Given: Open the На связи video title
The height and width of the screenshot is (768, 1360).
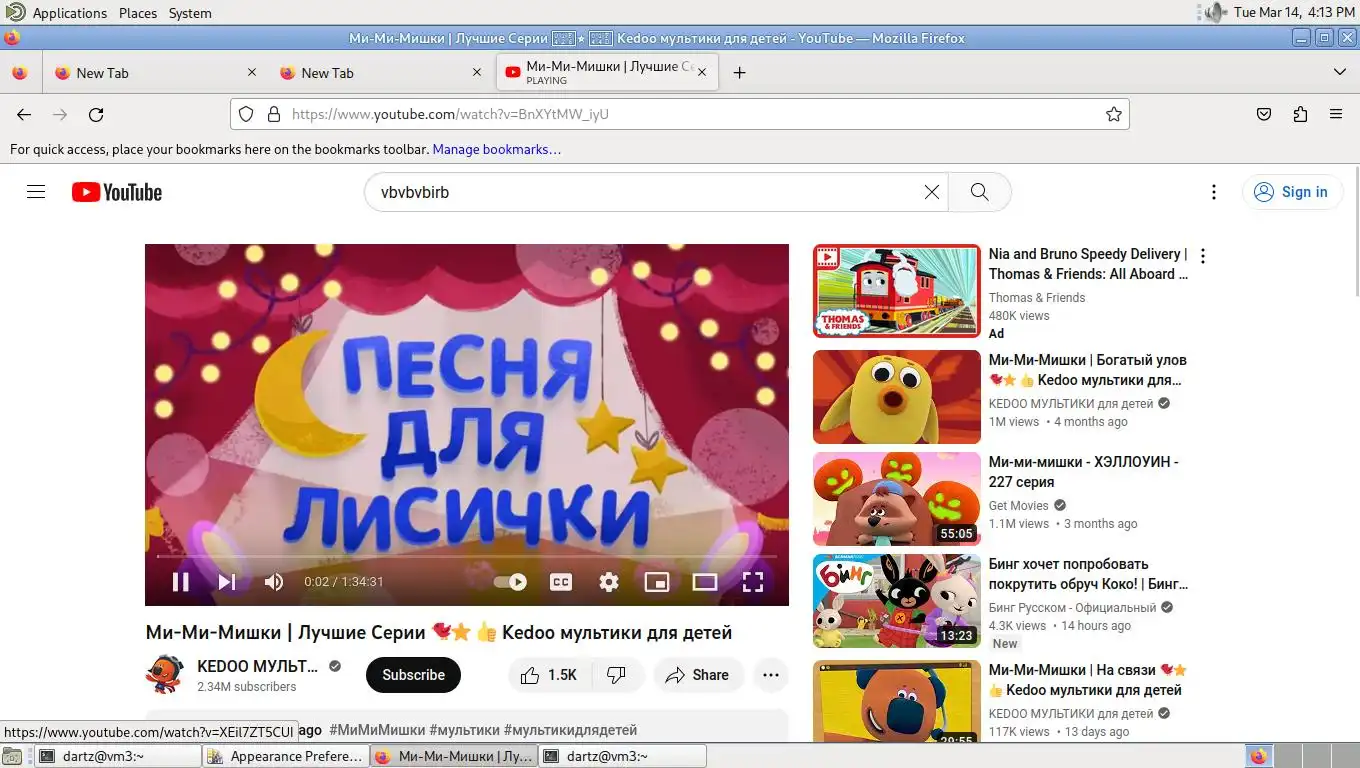Looking at the screenshot, I should pyautogui.click(x=1088, y=680).
